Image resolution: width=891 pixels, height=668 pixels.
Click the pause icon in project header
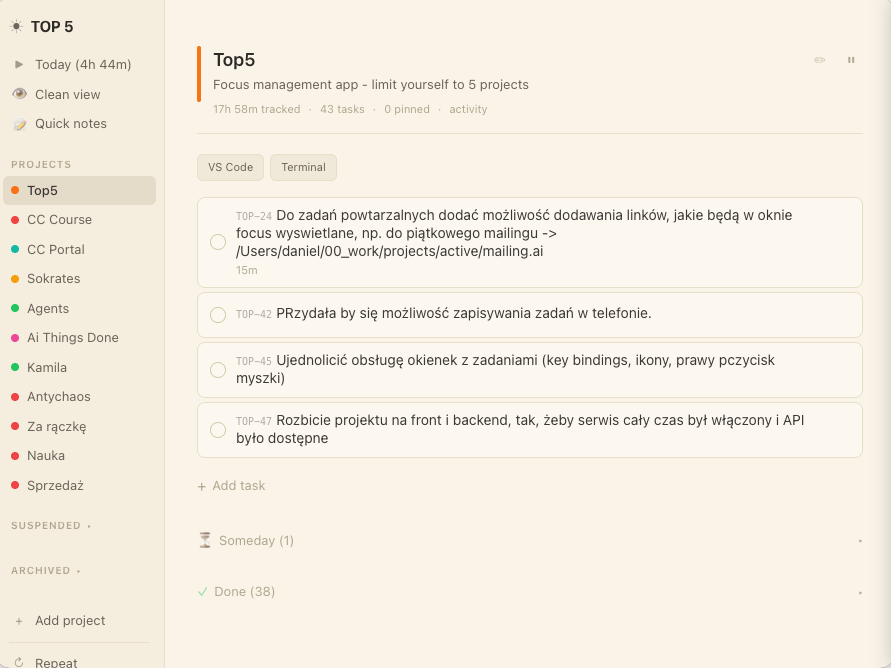point(851,60)
